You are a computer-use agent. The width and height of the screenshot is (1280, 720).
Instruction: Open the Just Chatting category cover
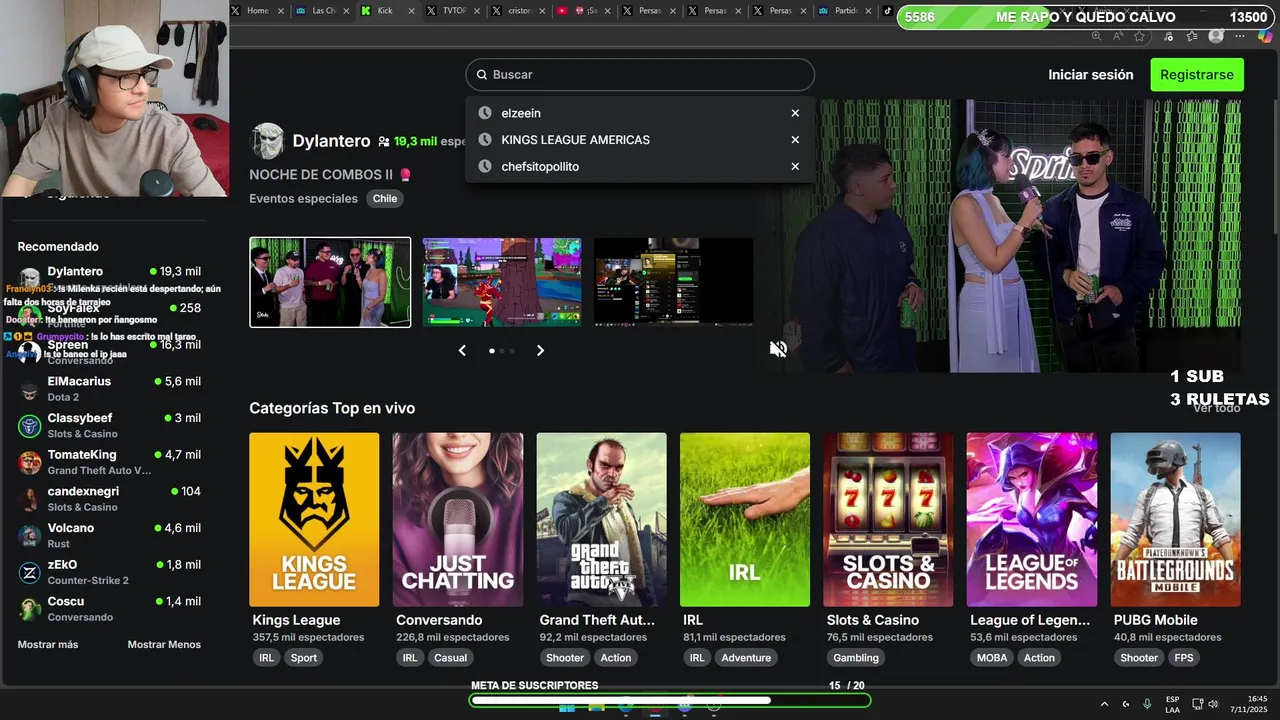458,520
